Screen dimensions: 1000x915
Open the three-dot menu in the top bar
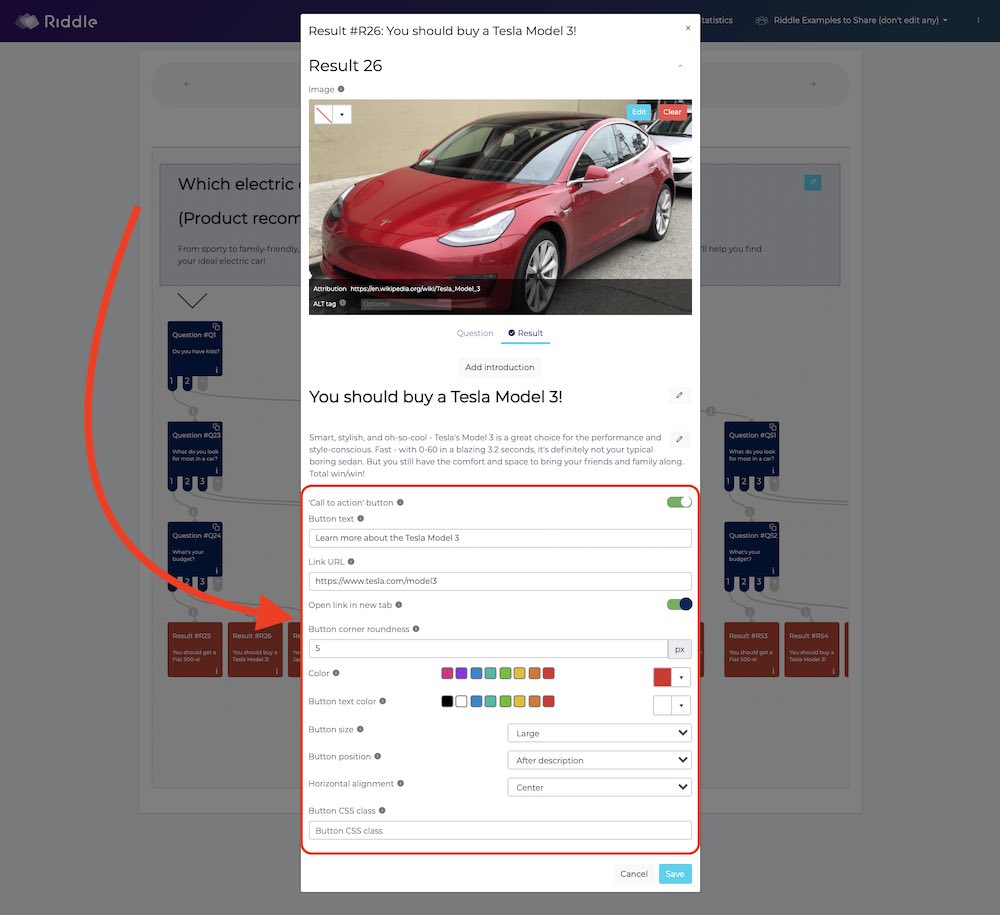pyautogui.click(x=978, y=20)
